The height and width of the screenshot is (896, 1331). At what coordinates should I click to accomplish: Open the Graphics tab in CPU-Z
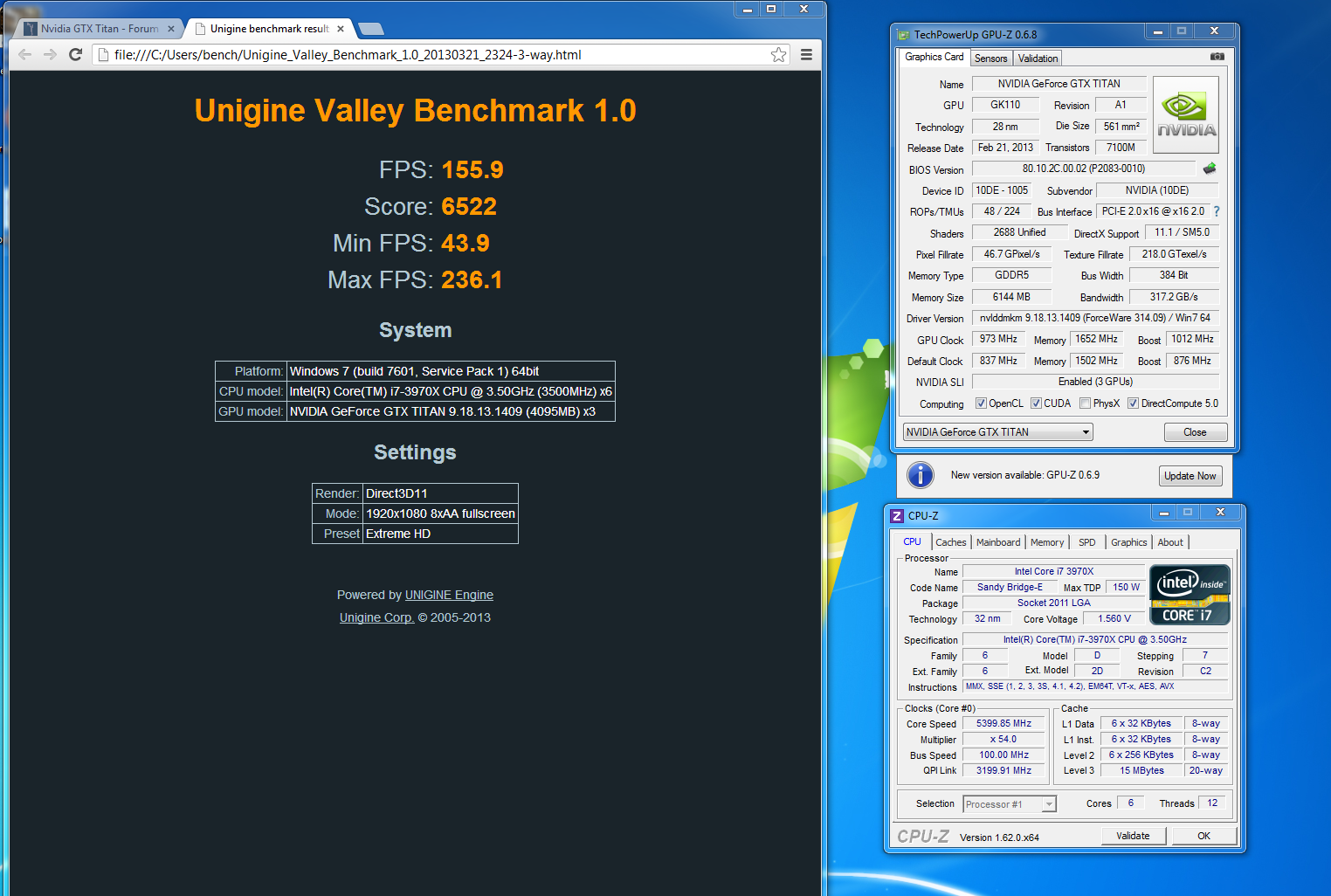coord(1128,542)
